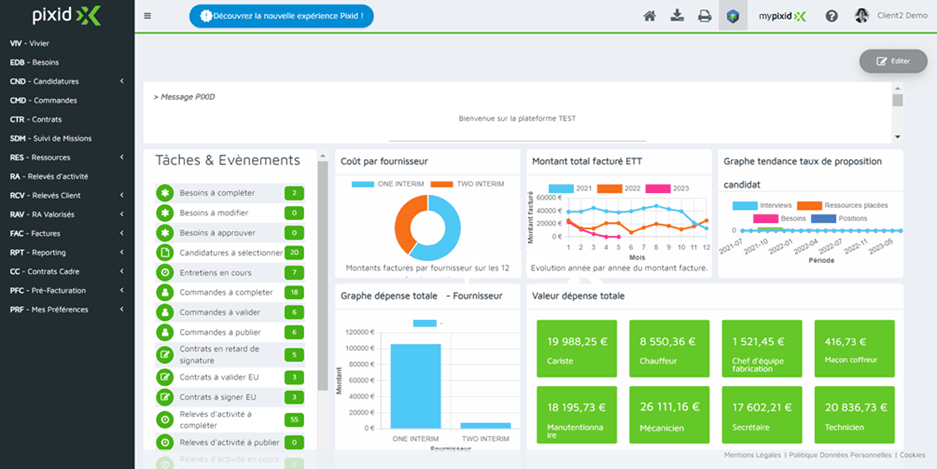The height and width of the screenshot is (469, 937).
Task: Click the 20 badge for Candidatures à sélectionner
Action: (x=294, y=253)
